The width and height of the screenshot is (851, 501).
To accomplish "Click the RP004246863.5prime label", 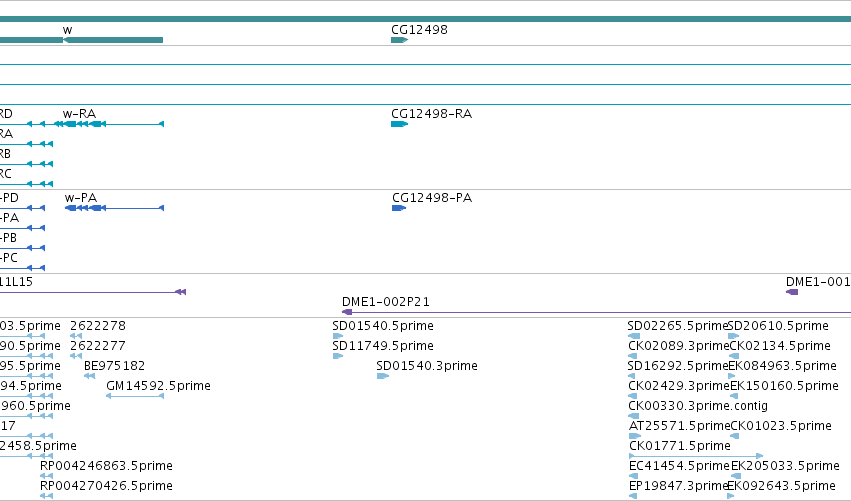I will (x=106, y=466).
